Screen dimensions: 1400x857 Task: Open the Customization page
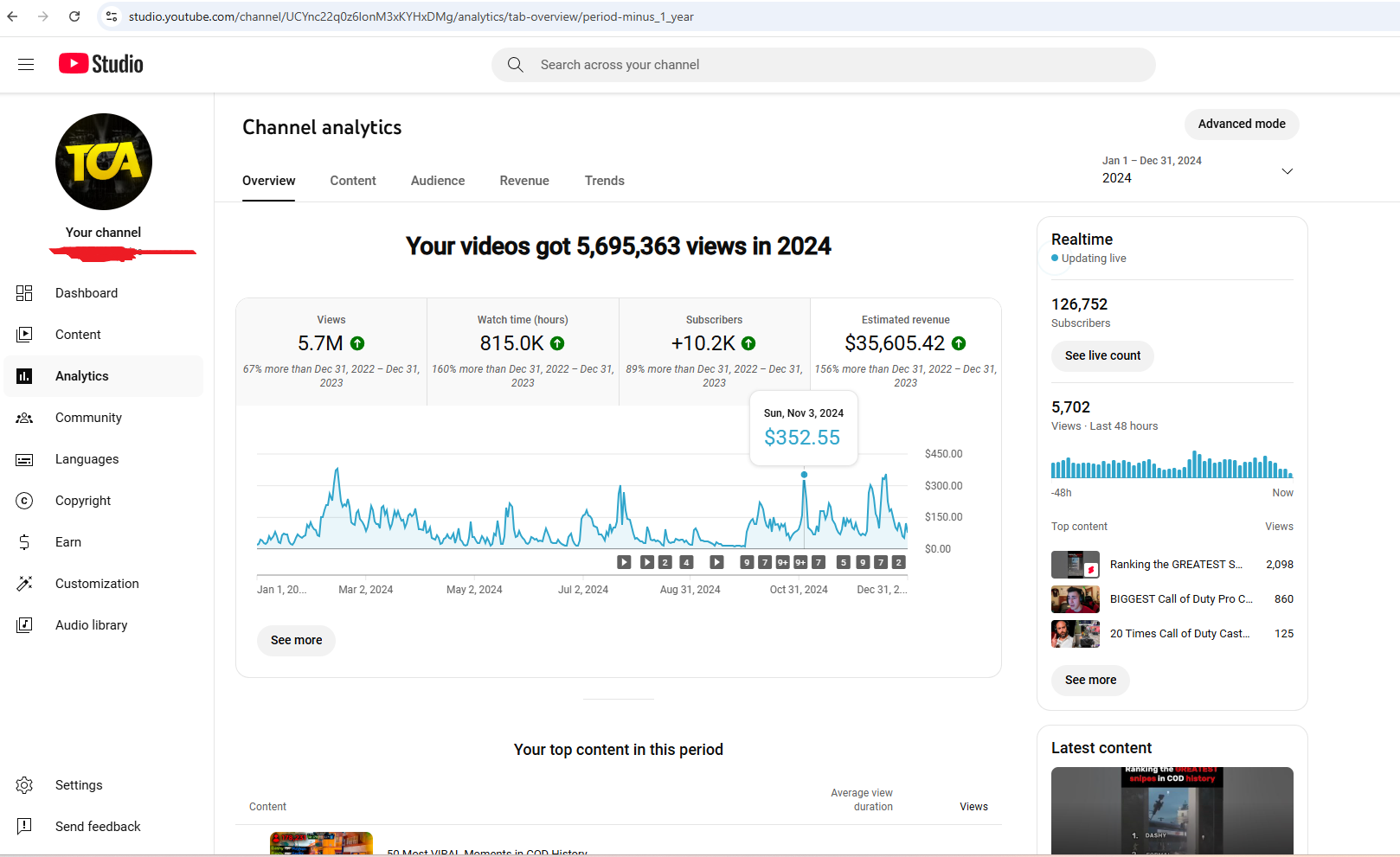pyautogui.click(x=96, y=584)
